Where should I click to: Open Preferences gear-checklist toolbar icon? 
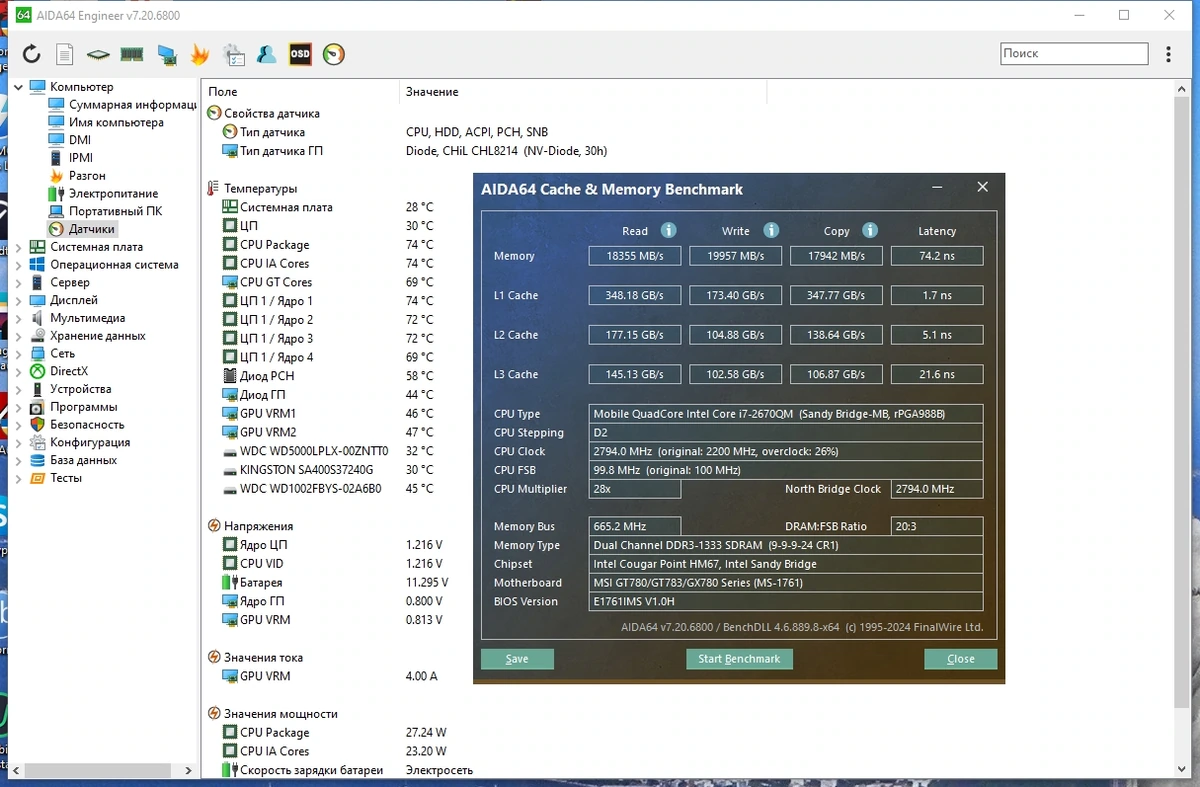click(233, 54)
